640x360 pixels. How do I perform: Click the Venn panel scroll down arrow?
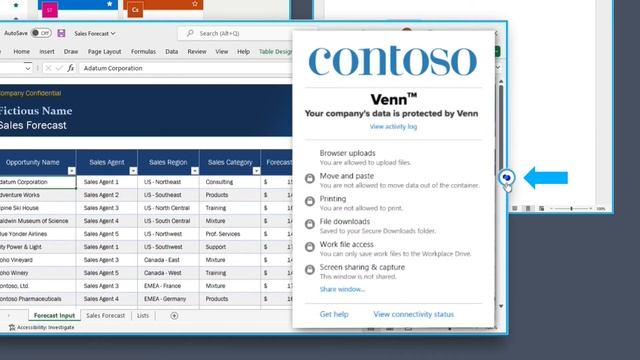pyautogui.click(x=501, y=306)
